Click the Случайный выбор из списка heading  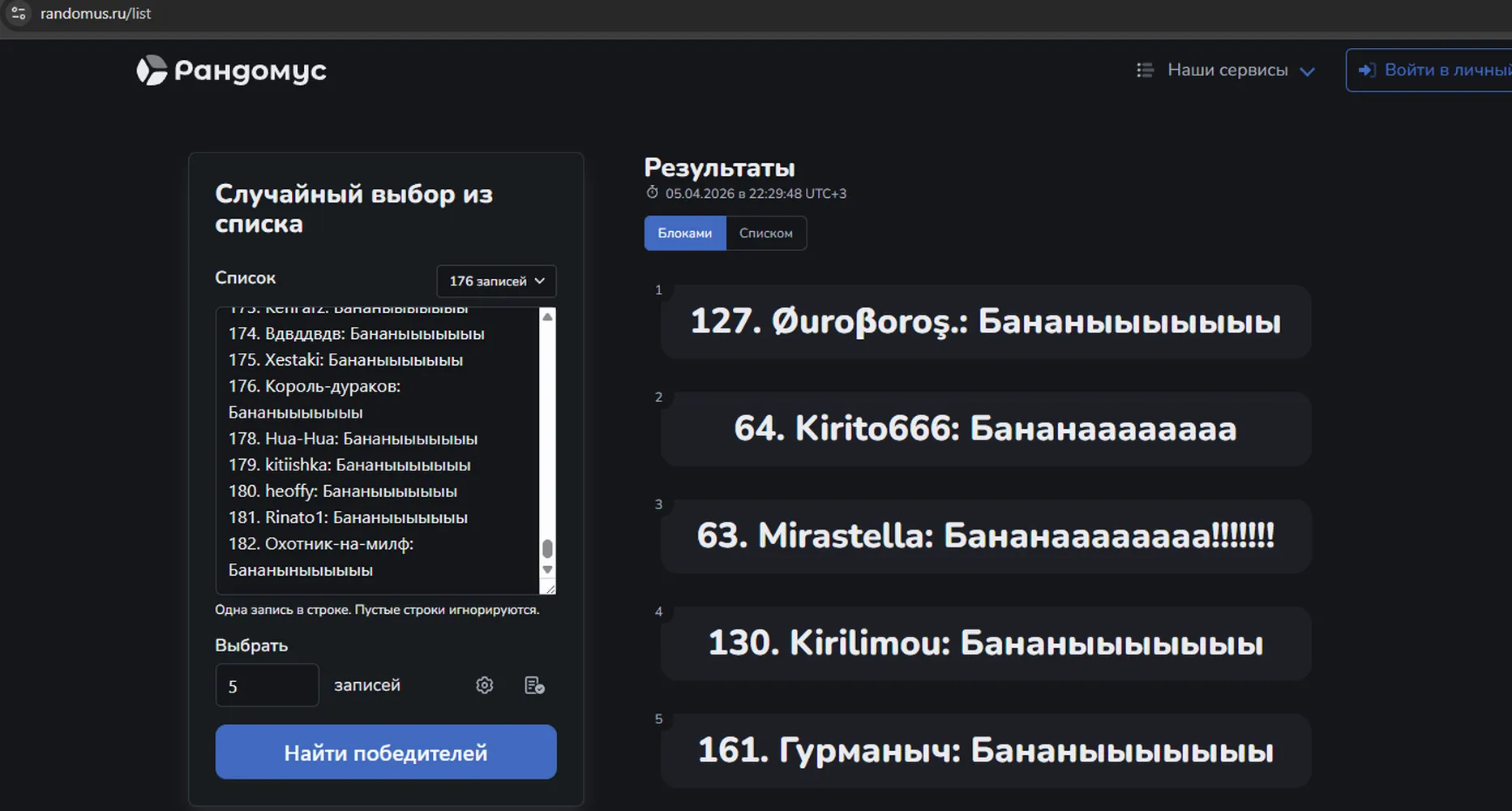tap(353, 208)
